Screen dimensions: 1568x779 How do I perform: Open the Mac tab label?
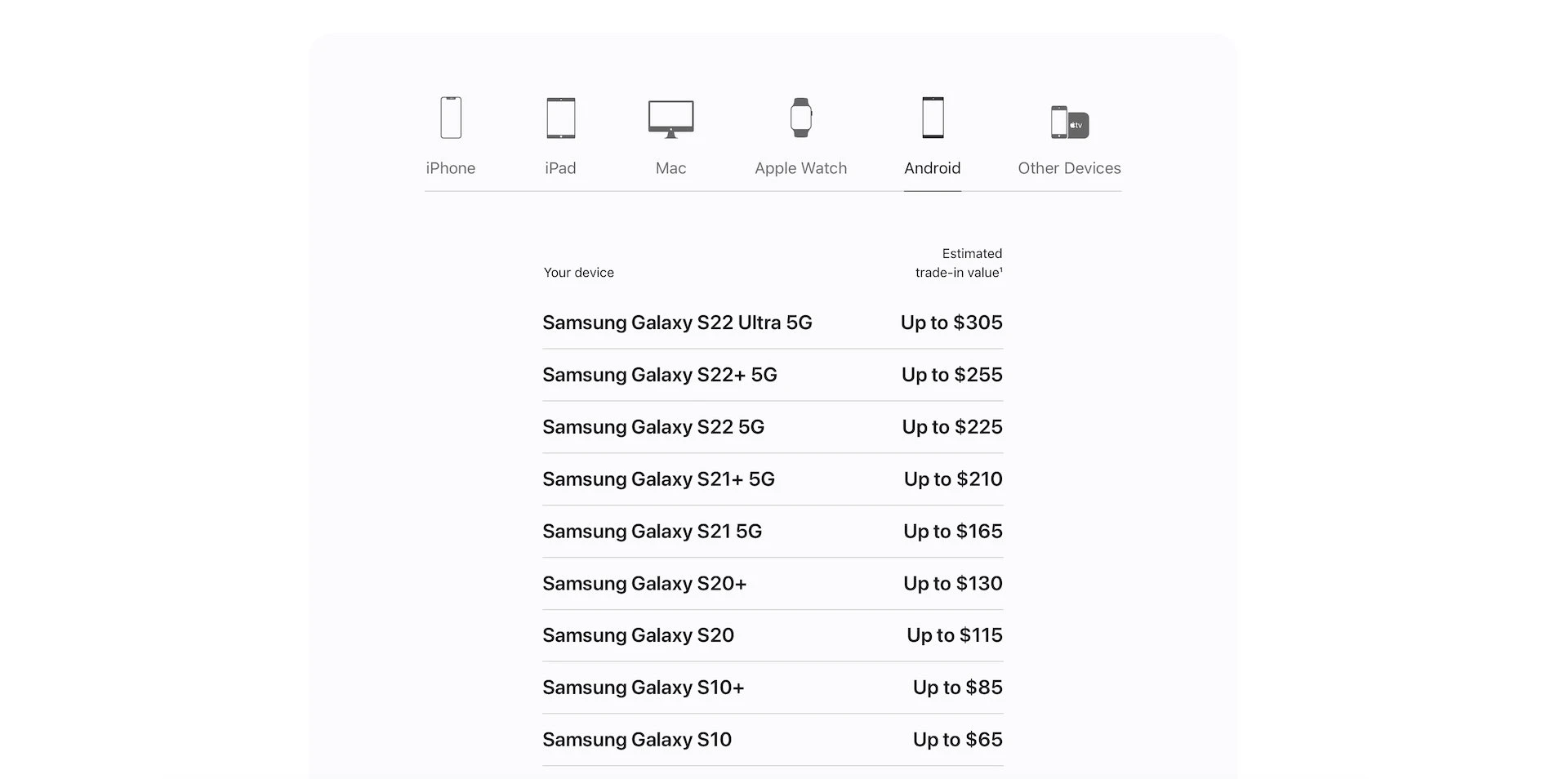point(670,168)
